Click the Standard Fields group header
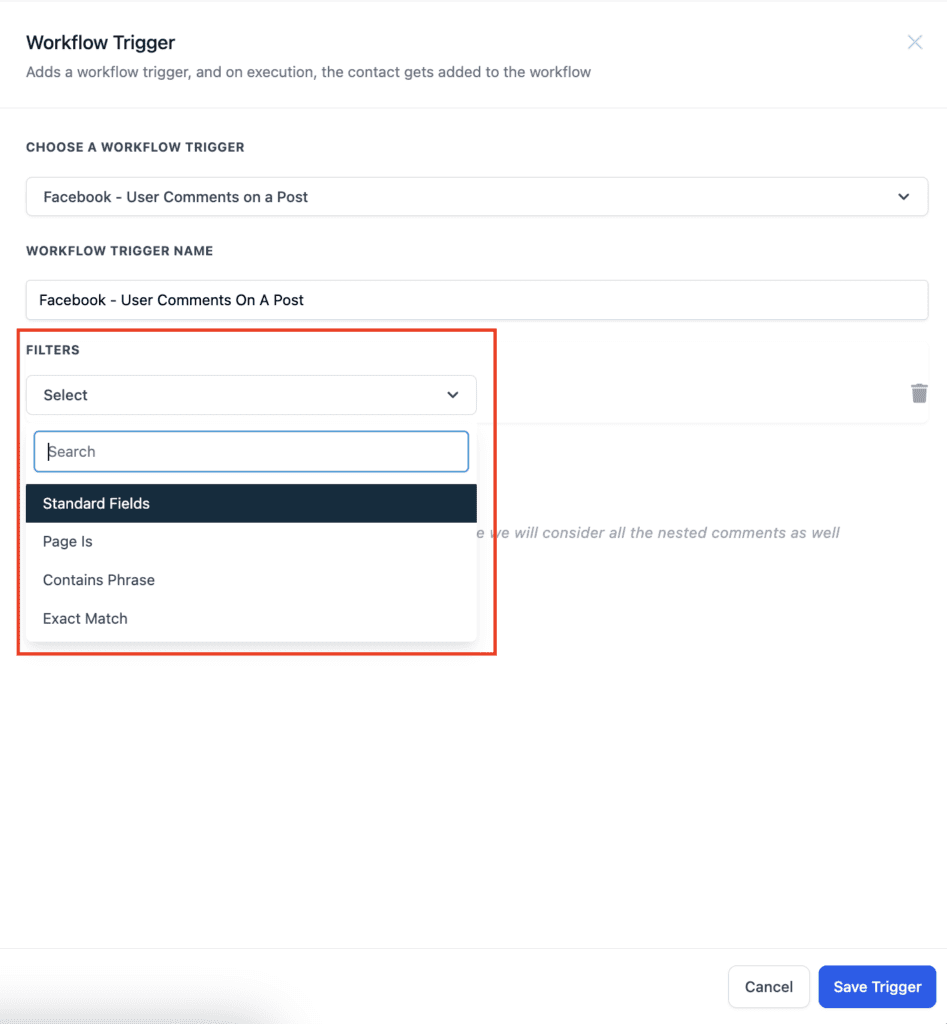Image resolution: width=947 pixels, height=1024 pixels. 96,503
